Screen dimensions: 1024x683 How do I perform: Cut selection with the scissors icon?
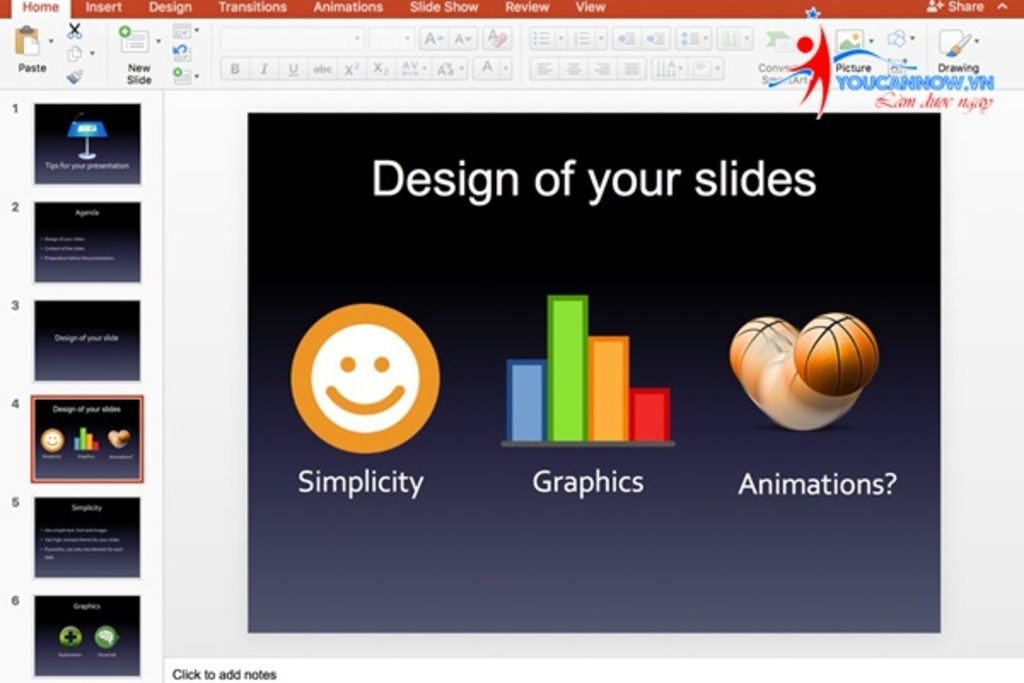coord(74,30)
